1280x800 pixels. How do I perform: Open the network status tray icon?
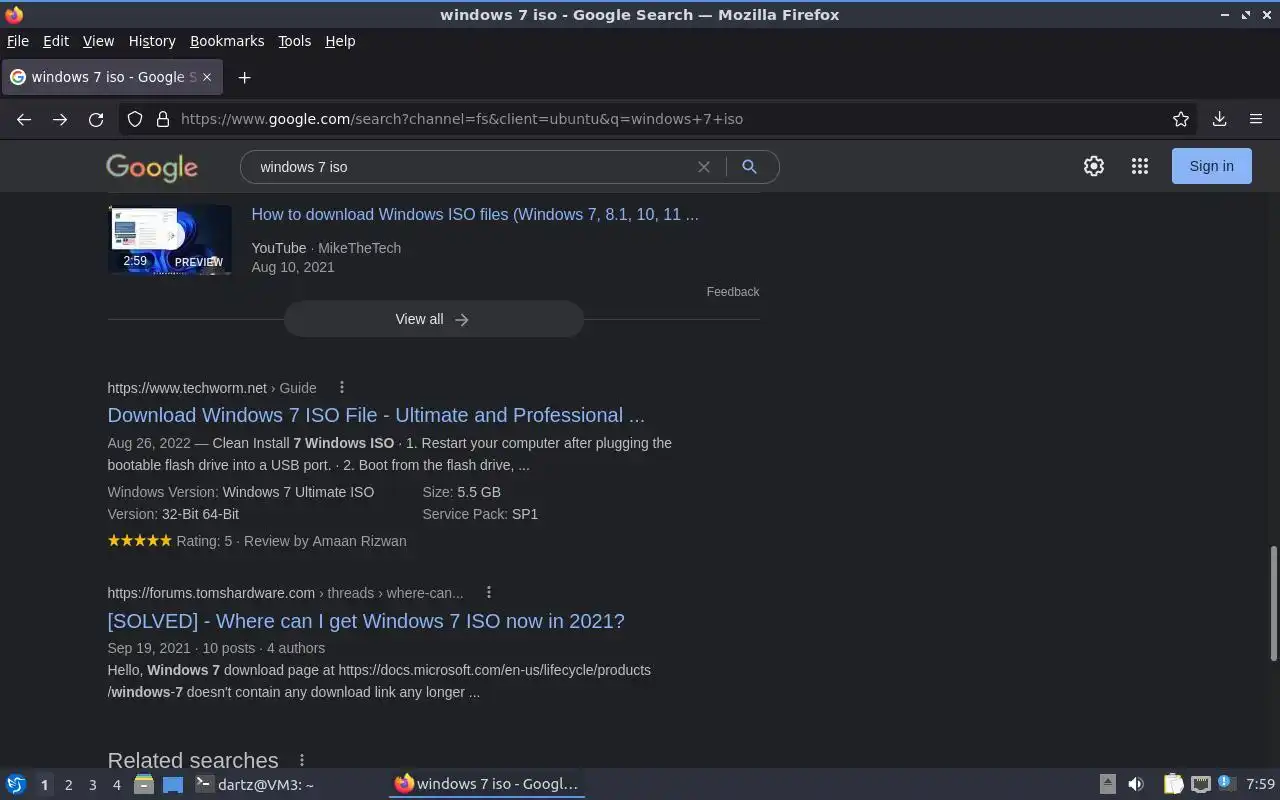(x=1201, y=785)
